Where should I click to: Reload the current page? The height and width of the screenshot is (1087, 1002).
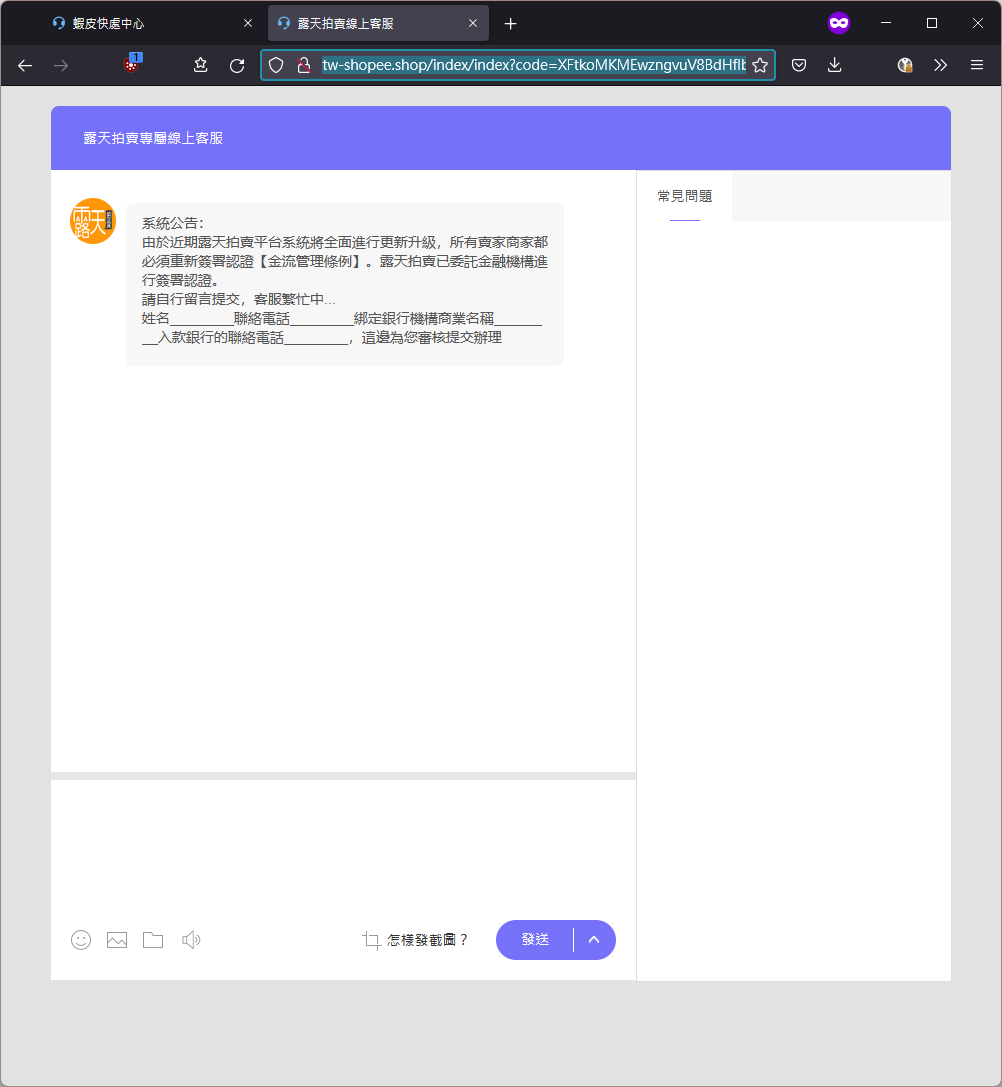(x=237, y=65)
